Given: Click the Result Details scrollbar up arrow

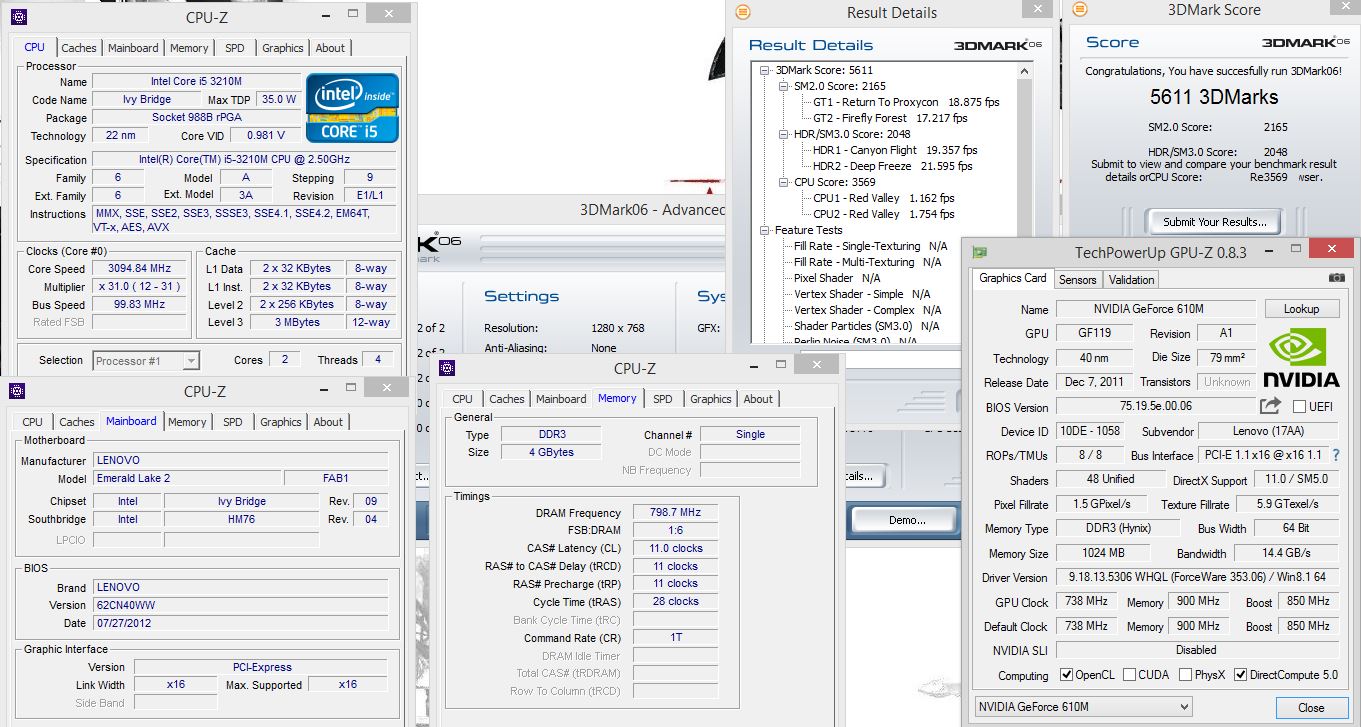Looking at the screenshot, I should coord(1024,71).
